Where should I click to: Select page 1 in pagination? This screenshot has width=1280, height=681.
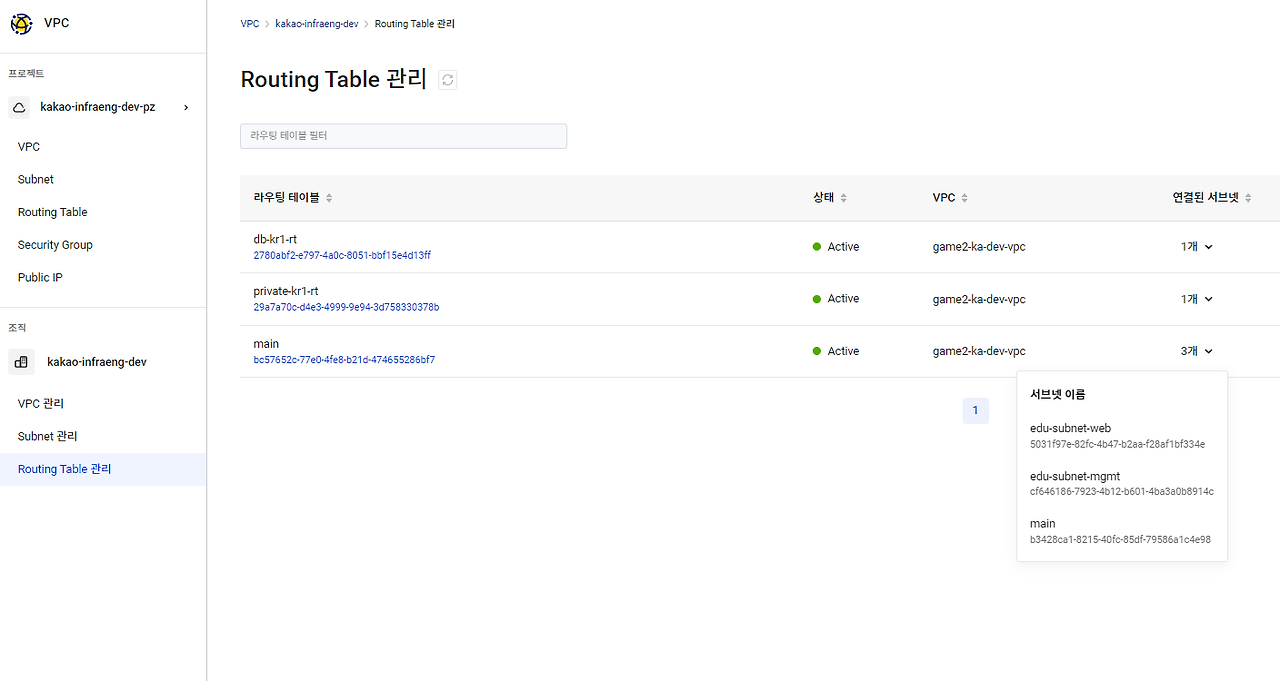[975, 410]
